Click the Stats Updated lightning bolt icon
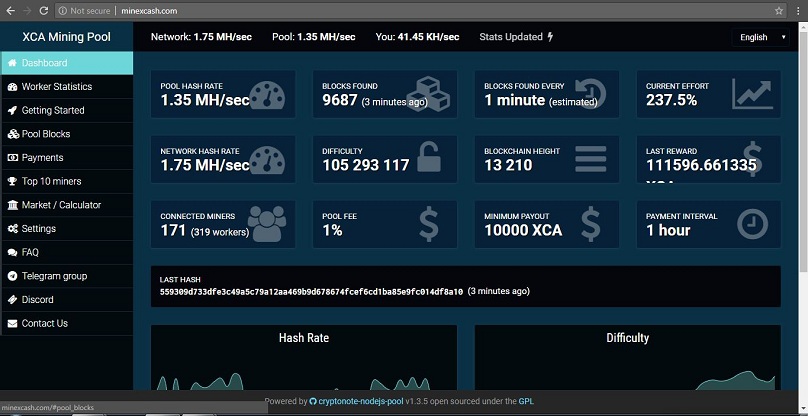Viewport: 808px width, 416px height. (550, 37)
